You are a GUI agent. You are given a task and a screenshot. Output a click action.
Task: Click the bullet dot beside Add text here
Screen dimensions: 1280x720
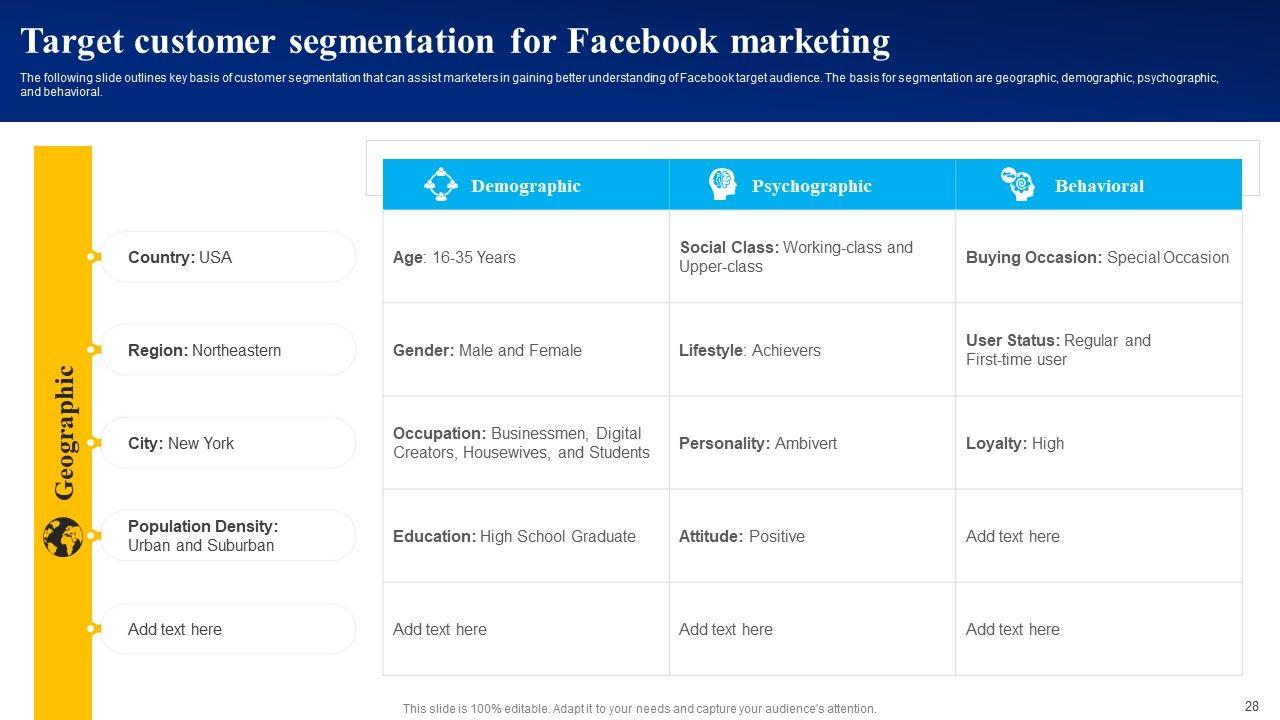click(x=92, y=629)
